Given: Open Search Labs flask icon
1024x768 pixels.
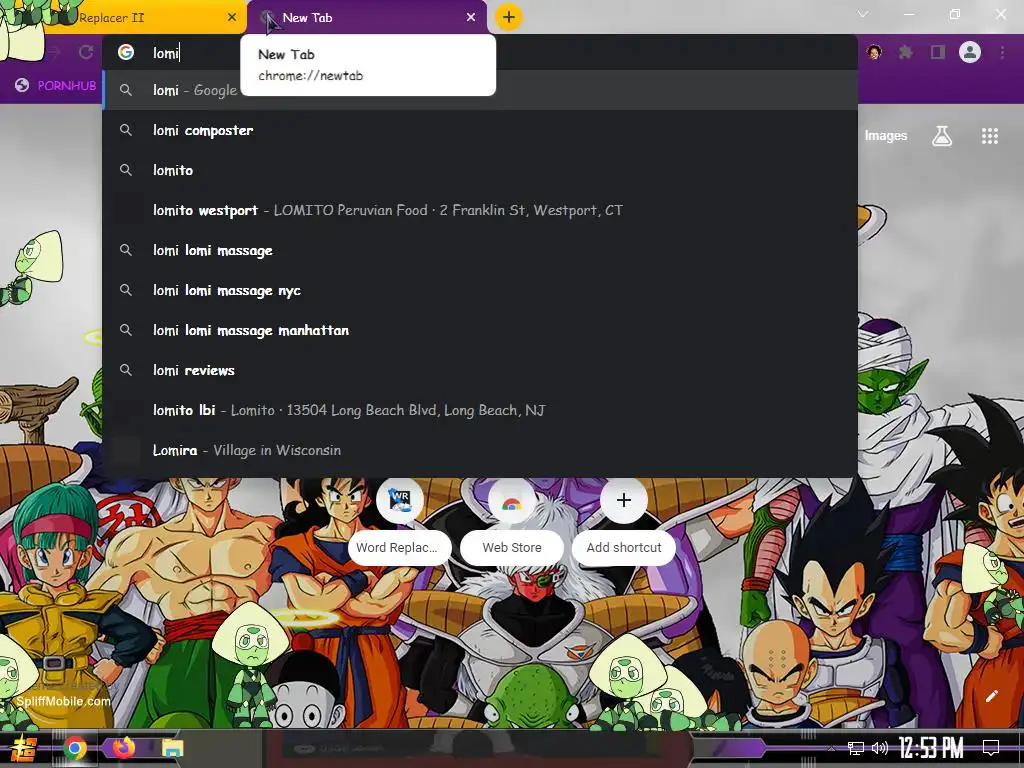Looking at the screenshot, I should pos(942,136).
